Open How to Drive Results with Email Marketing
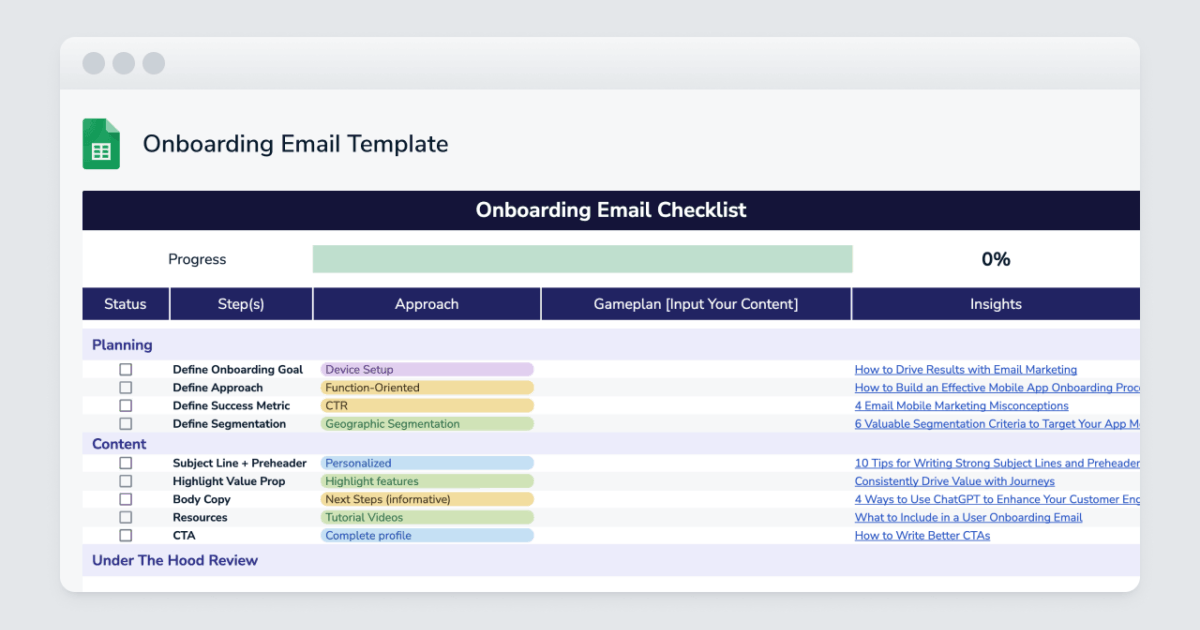This screenshot has width=1200, height=630. coord(965,369)
